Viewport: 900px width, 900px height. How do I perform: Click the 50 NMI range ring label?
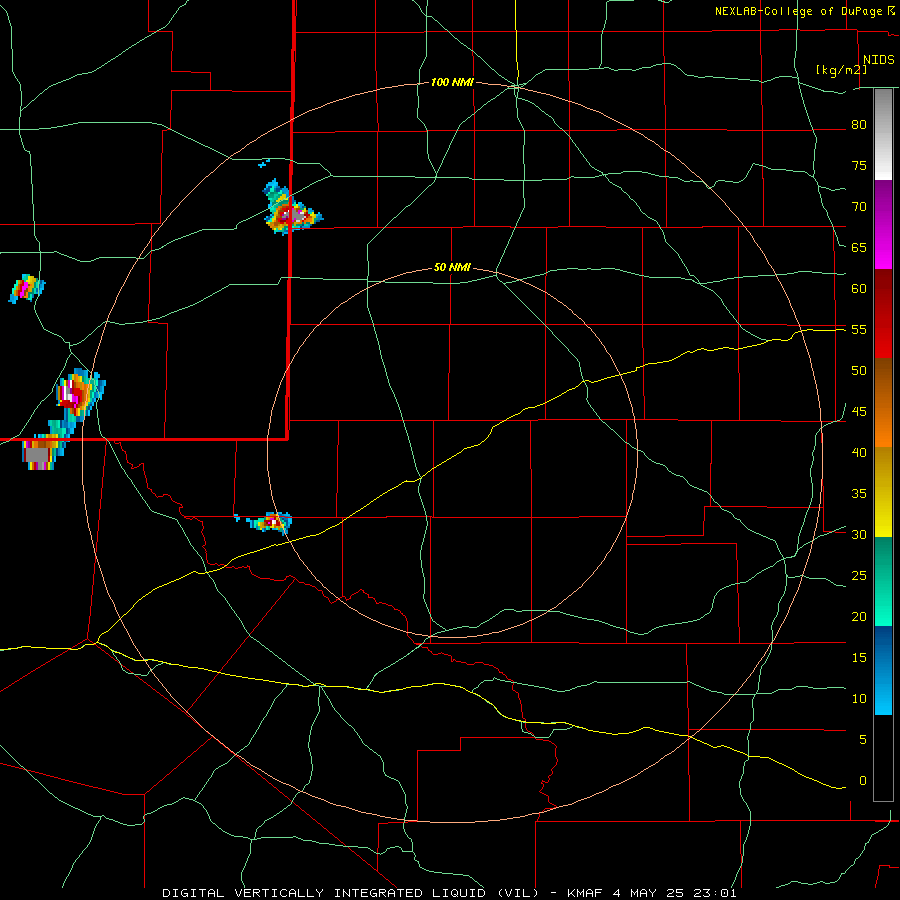click(x=452, y=267)
